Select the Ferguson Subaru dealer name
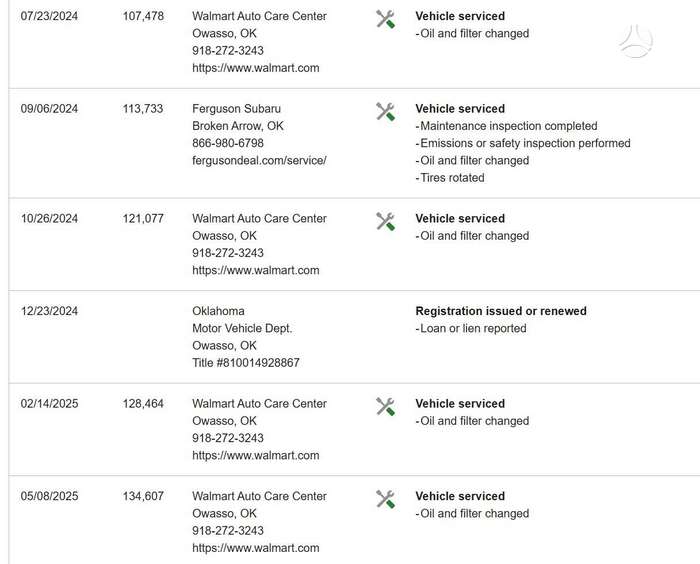 237,109
